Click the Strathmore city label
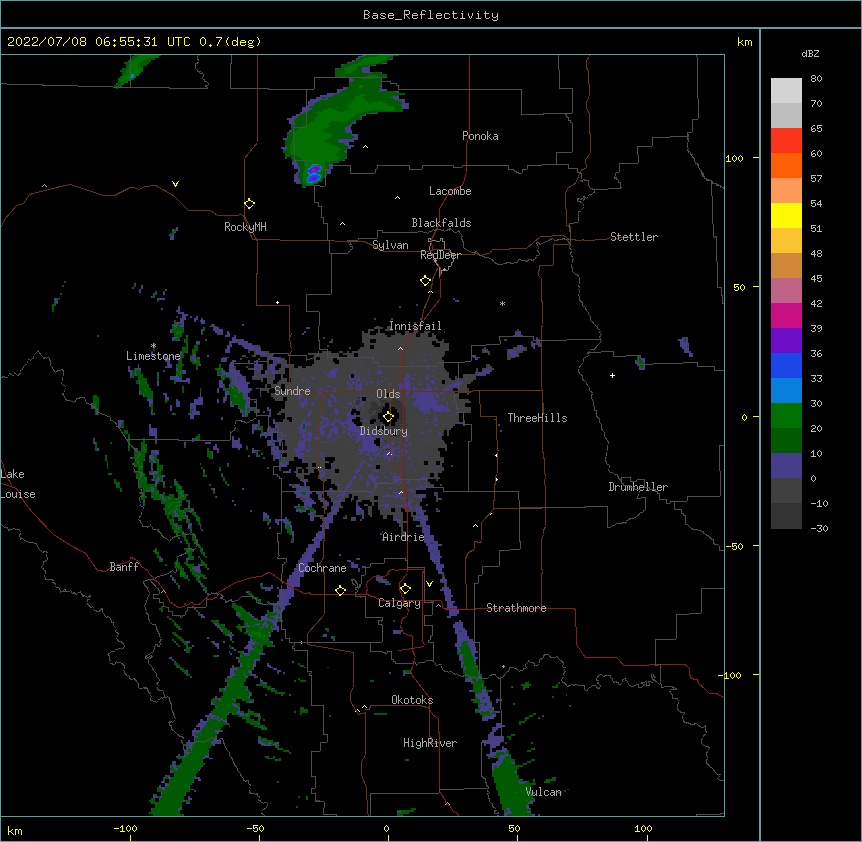This screenshot has height=842, width=862. click(x=516, y=608)
